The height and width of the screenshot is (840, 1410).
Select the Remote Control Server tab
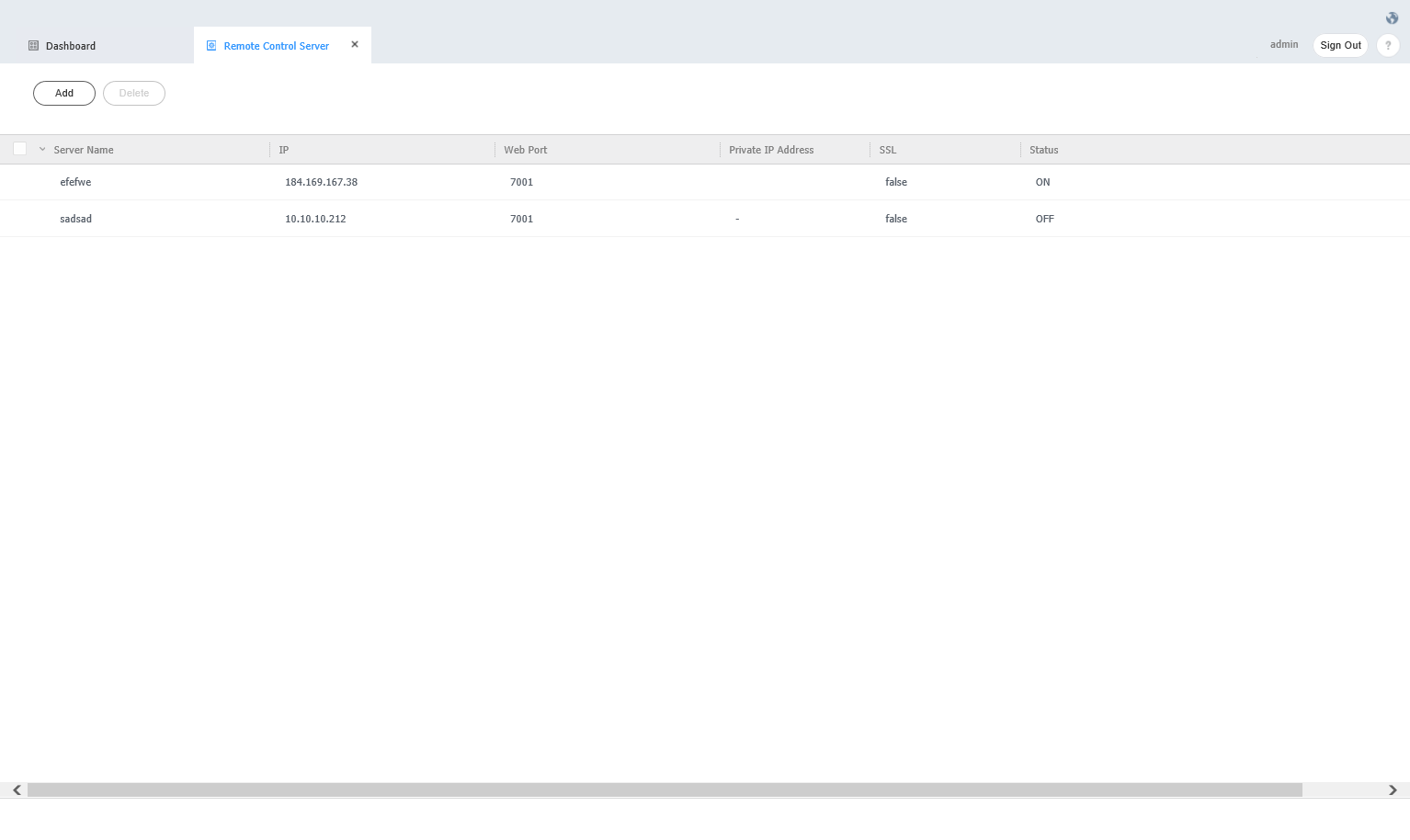(x=276, y=46)
